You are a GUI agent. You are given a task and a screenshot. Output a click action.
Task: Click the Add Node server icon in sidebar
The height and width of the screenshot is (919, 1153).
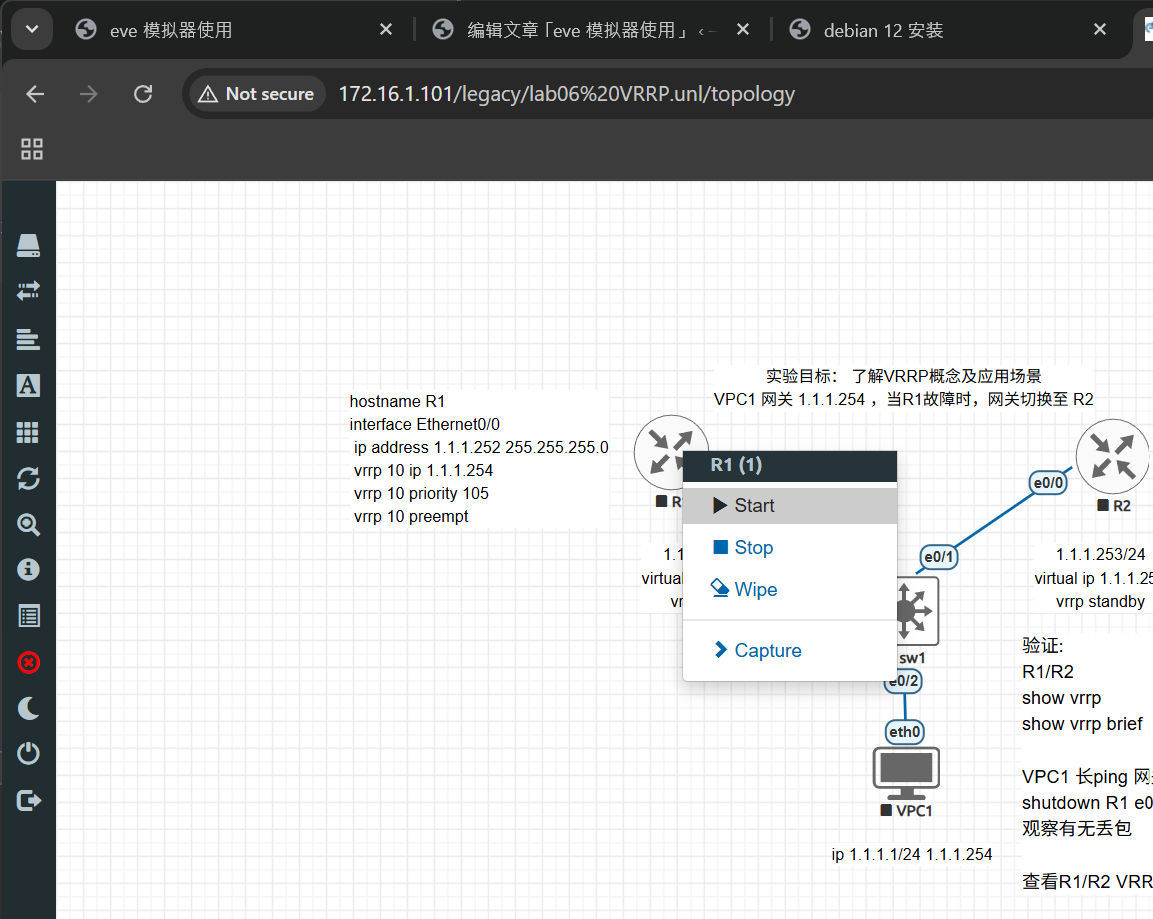(28, 245)
